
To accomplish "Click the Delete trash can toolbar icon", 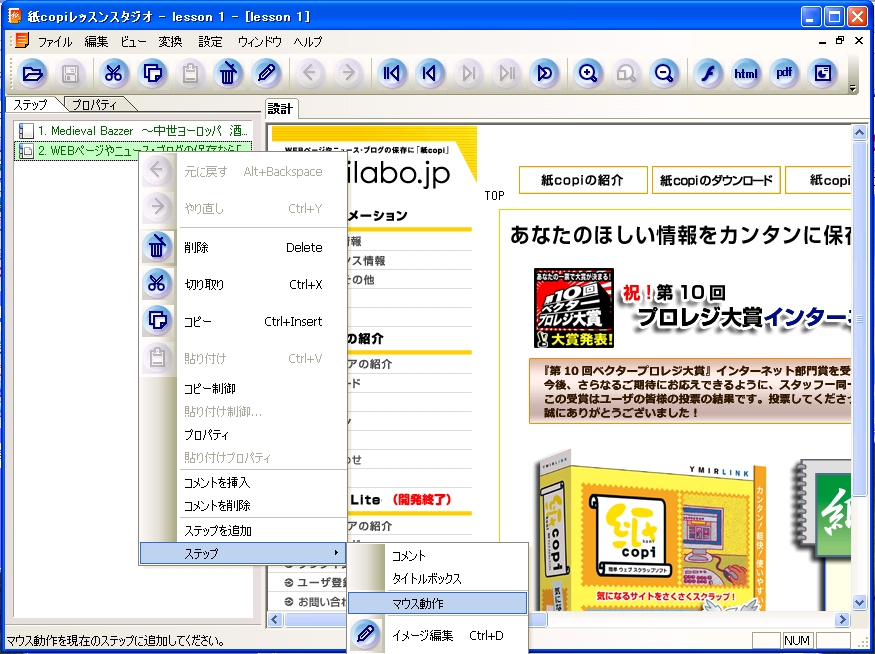I will pos(228,73).
